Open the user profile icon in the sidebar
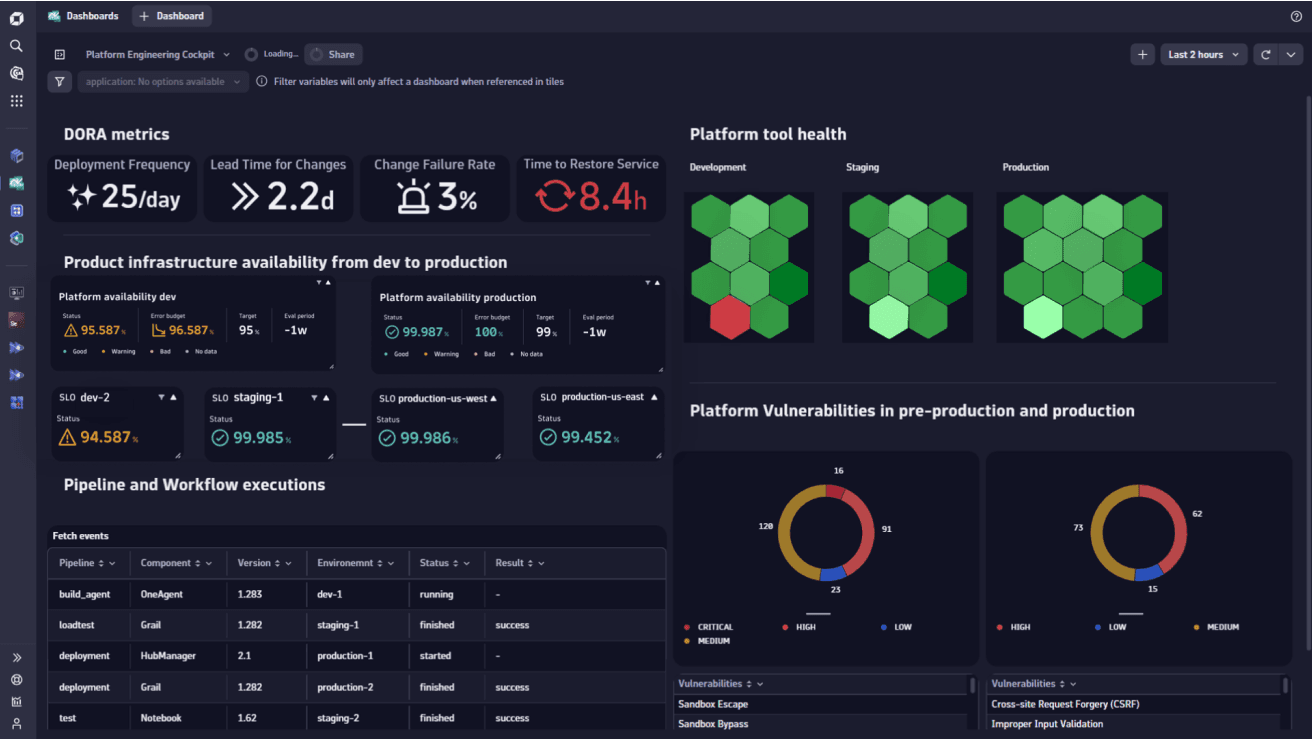The height and width of the screenshot is (739, 1312). (16, 723)
